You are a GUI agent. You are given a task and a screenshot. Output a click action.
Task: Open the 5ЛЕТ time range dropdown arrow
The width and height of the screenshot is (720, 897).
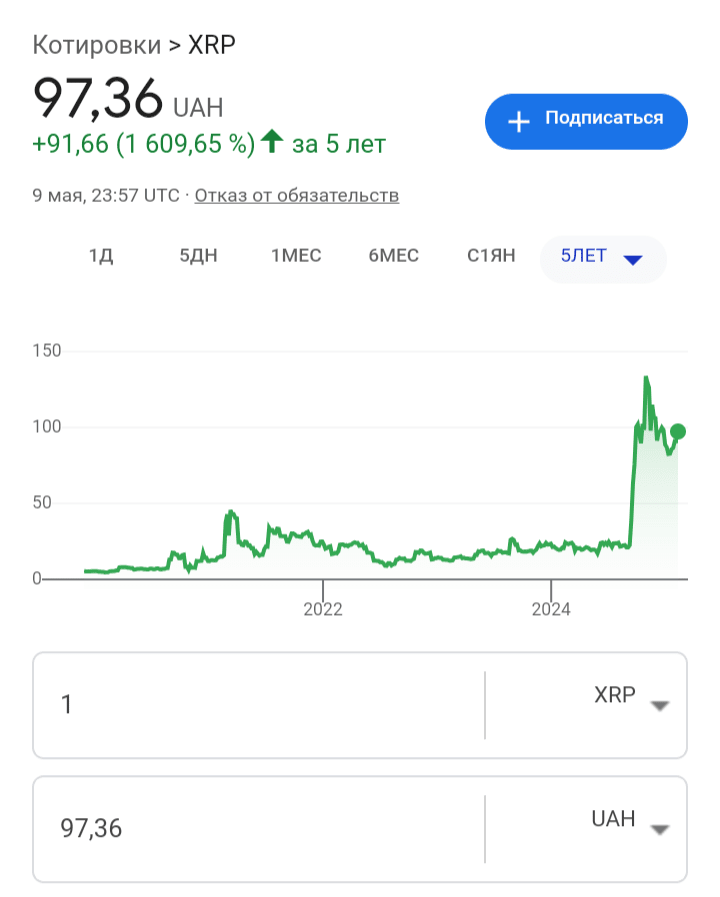click(632, 259)
